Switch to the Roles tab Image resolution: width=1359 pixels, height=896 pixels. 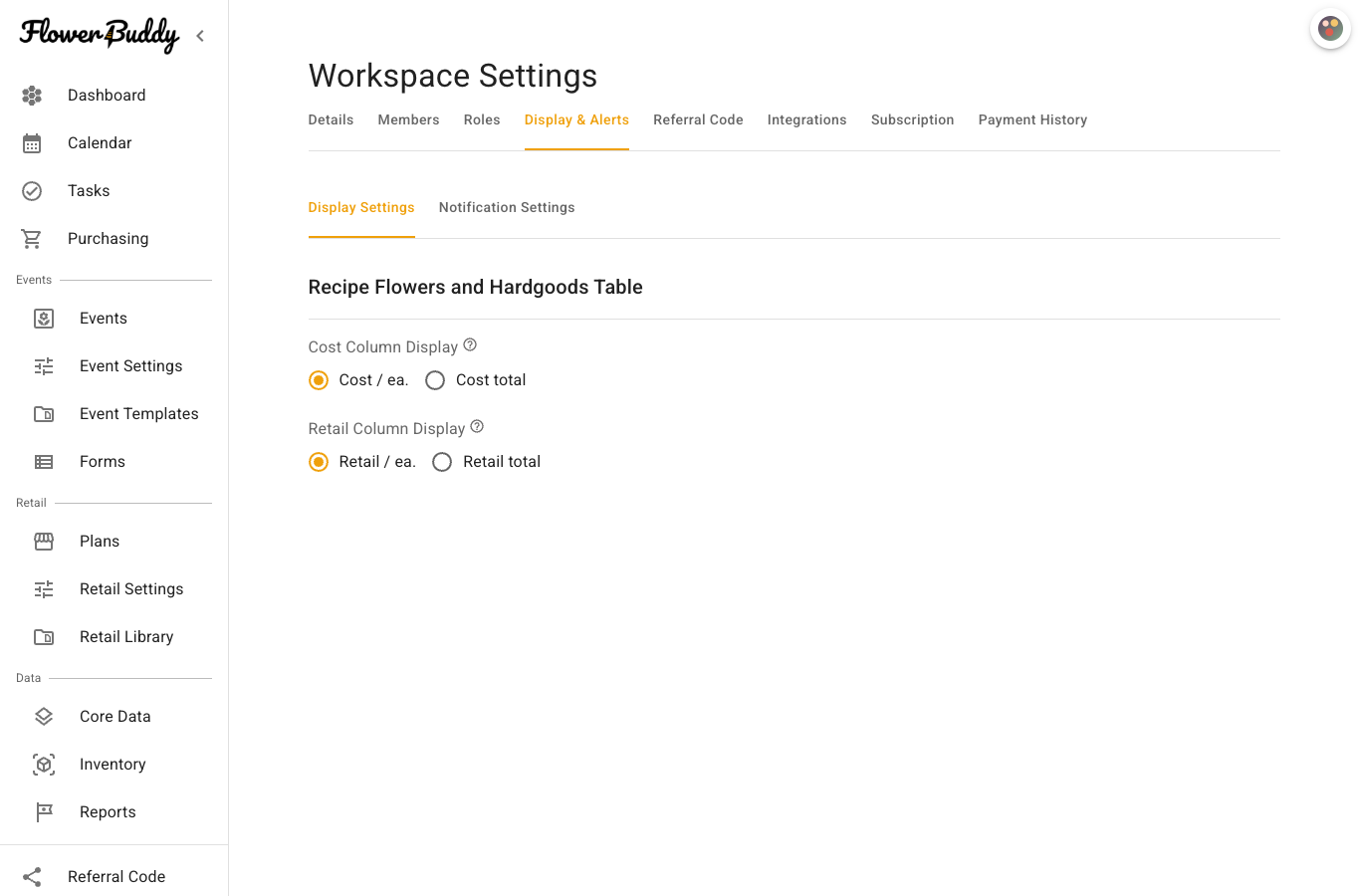pos(482,120)
